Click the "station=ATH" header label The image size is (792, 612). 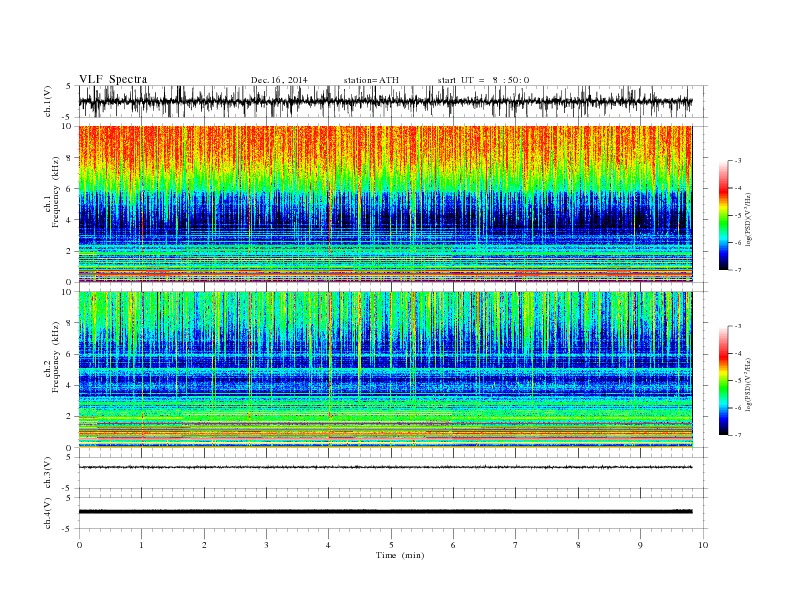pyautogui.click(x=371, y=80)
